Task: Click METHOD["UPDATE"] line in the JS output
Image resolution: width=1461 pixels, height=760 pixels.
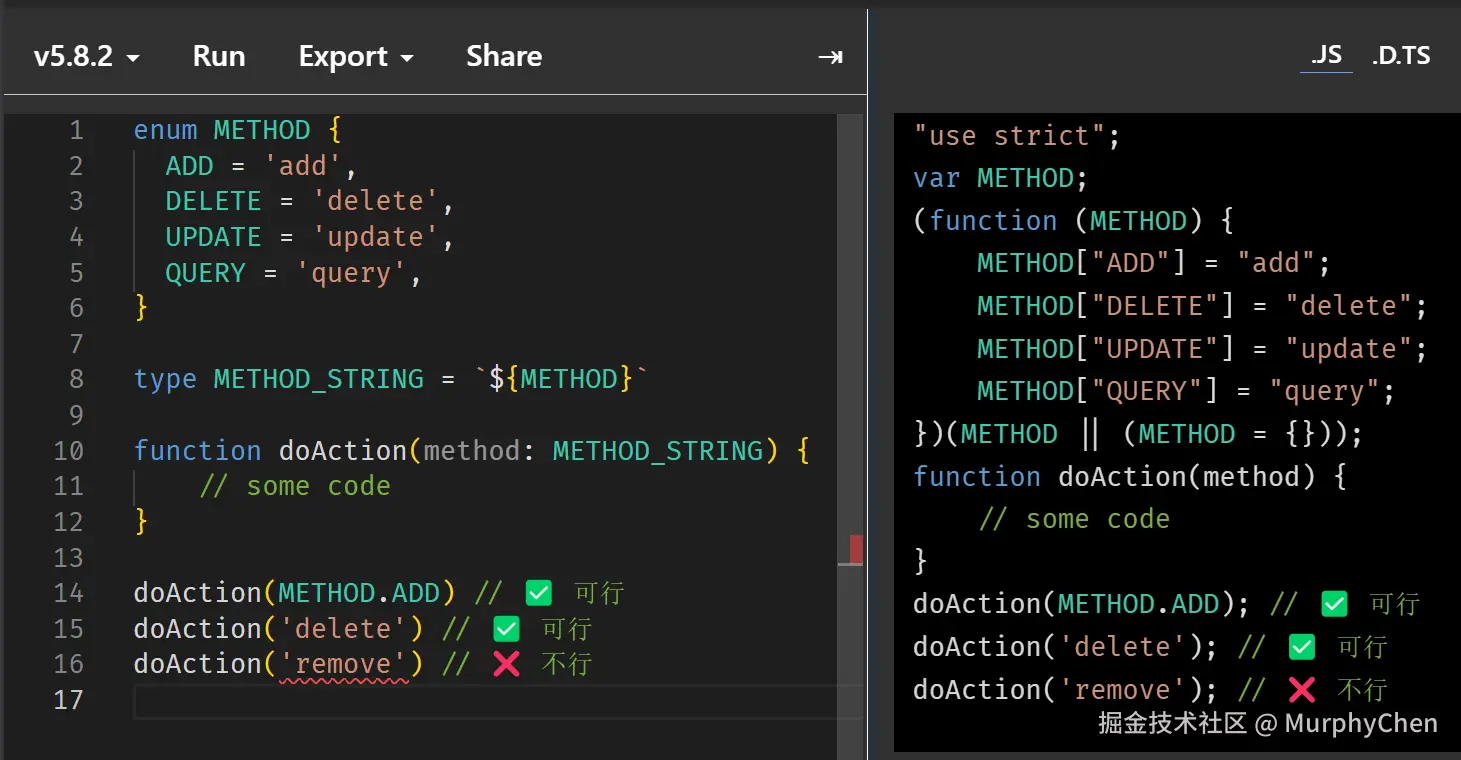Action: 1202,349
